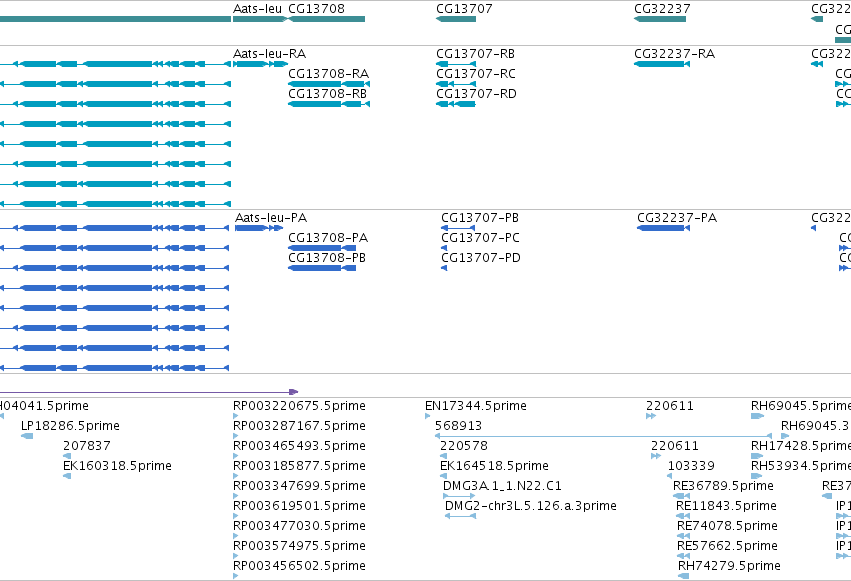Screen dimensions: 851x581
Task: Select LP18286.5prime EST feature
Action: (70, 426)
